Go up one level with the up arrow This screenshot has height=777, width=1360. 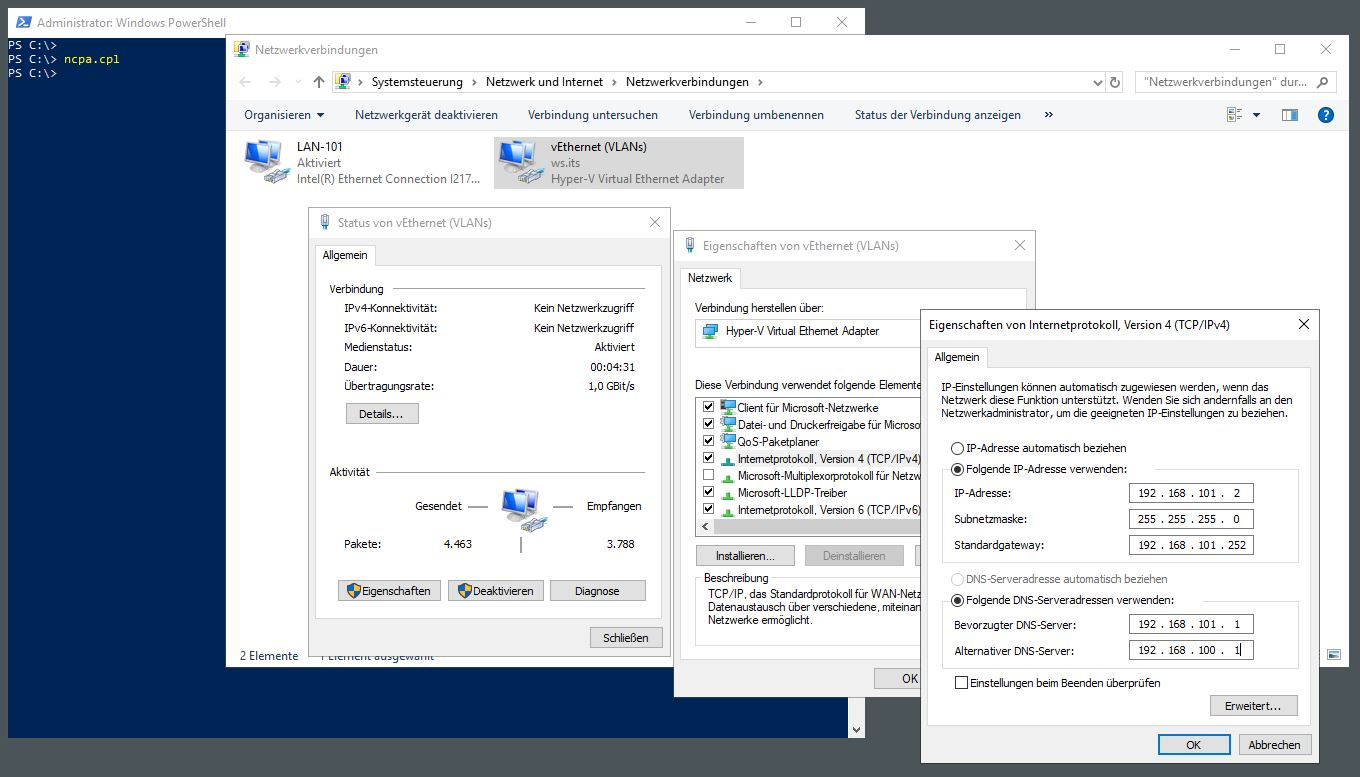(x=319, y=82)
